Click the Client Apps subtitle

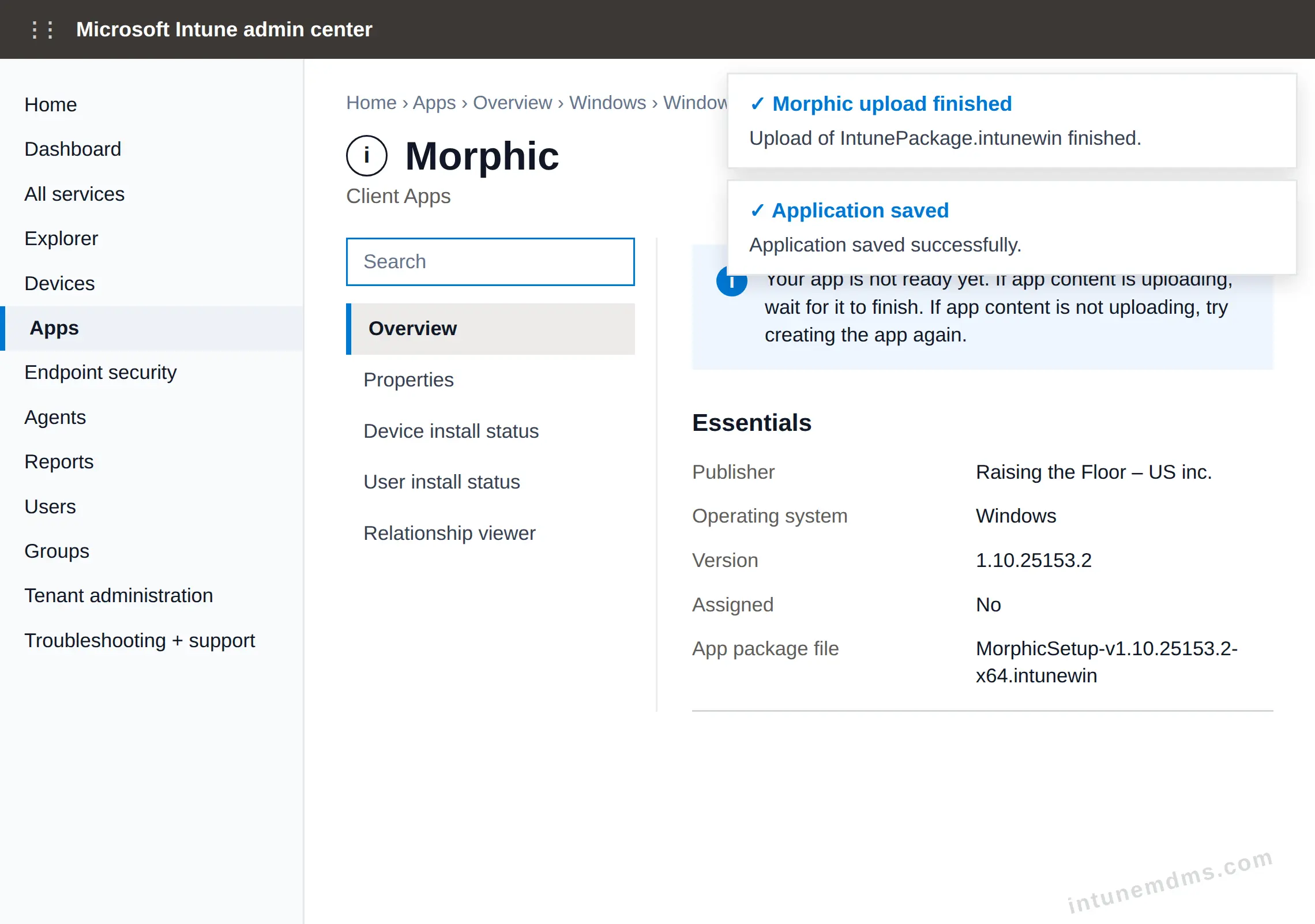(398, 196)
